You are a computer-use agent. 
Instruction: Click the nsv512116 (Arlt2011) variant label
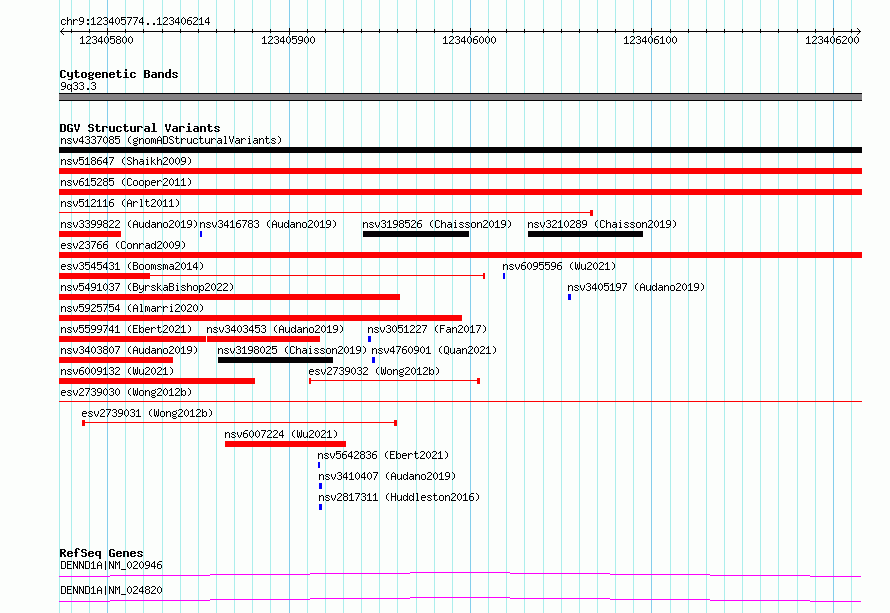tap(120, 203)
